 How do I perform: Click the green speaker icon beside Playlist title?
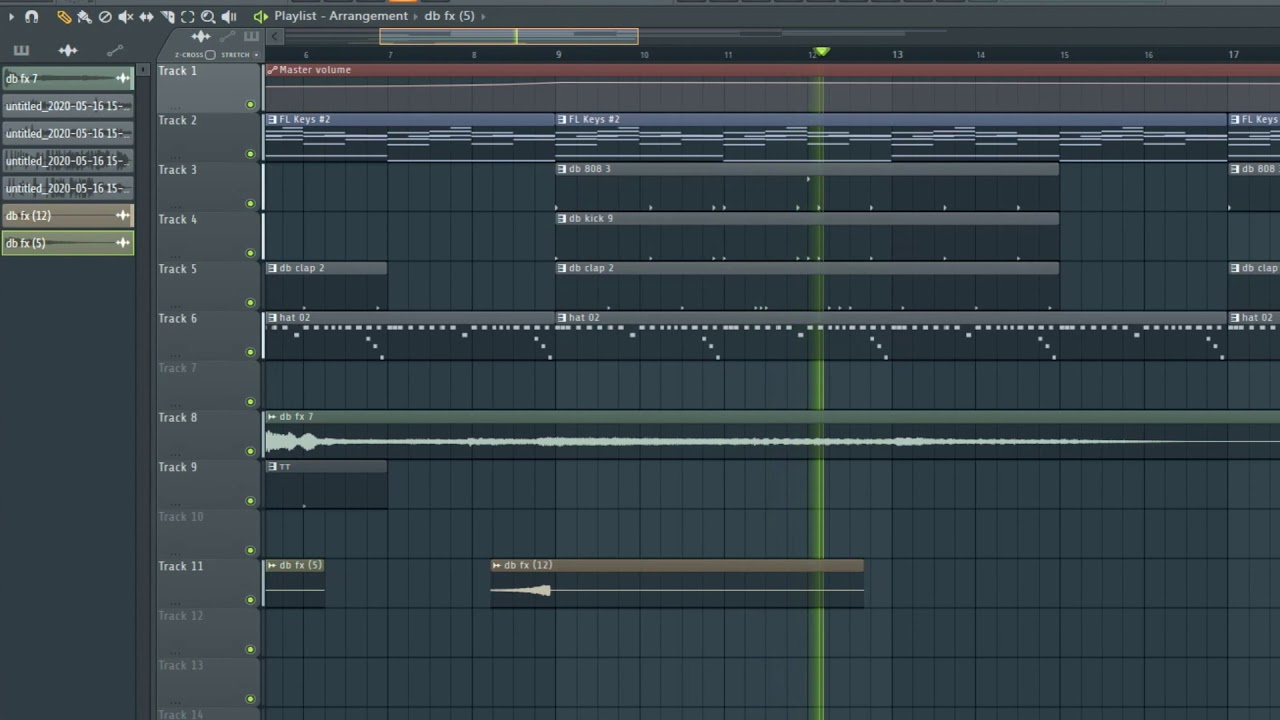point(260,16)
